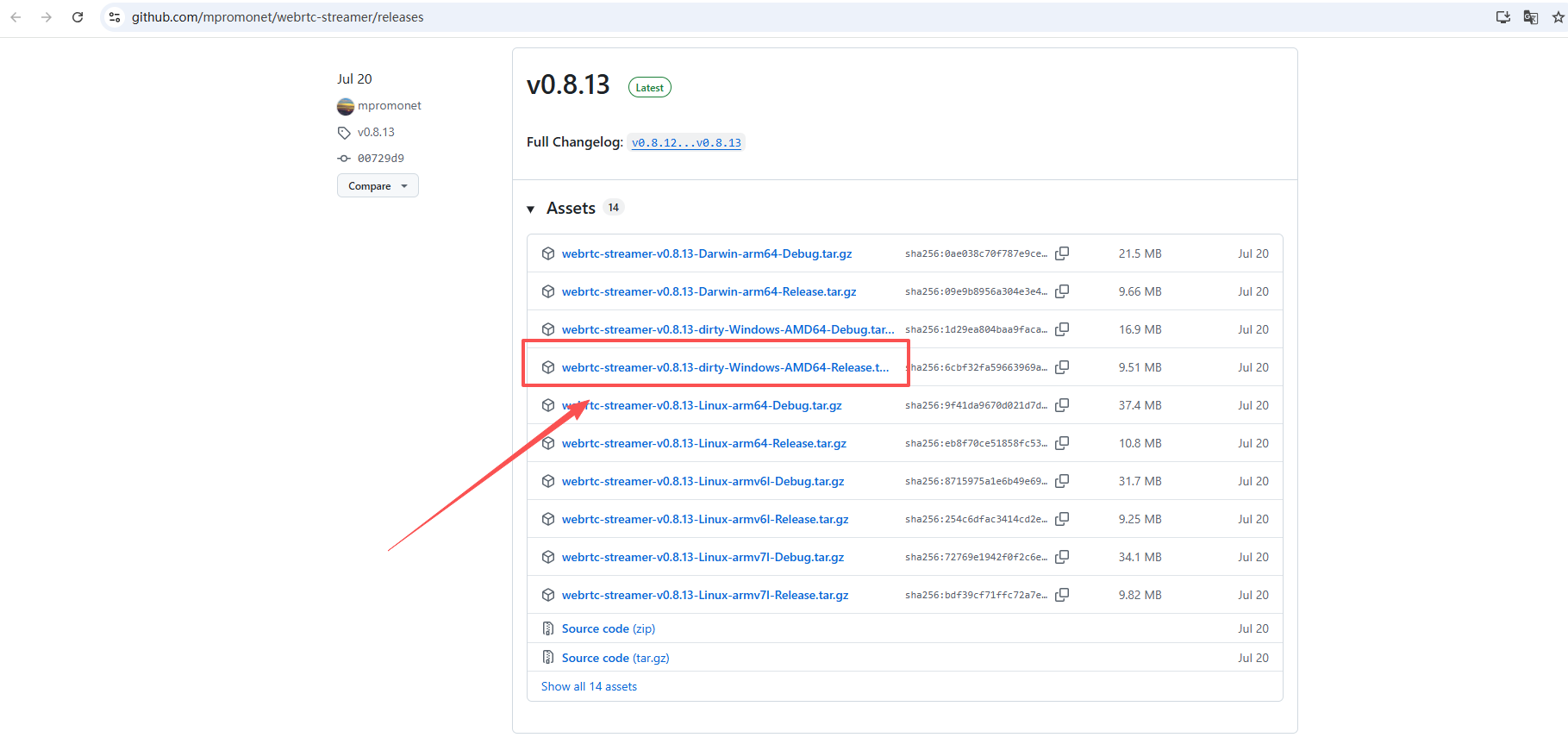
Task: Select the 37.4 MB size text
Action: [1140, 405]
